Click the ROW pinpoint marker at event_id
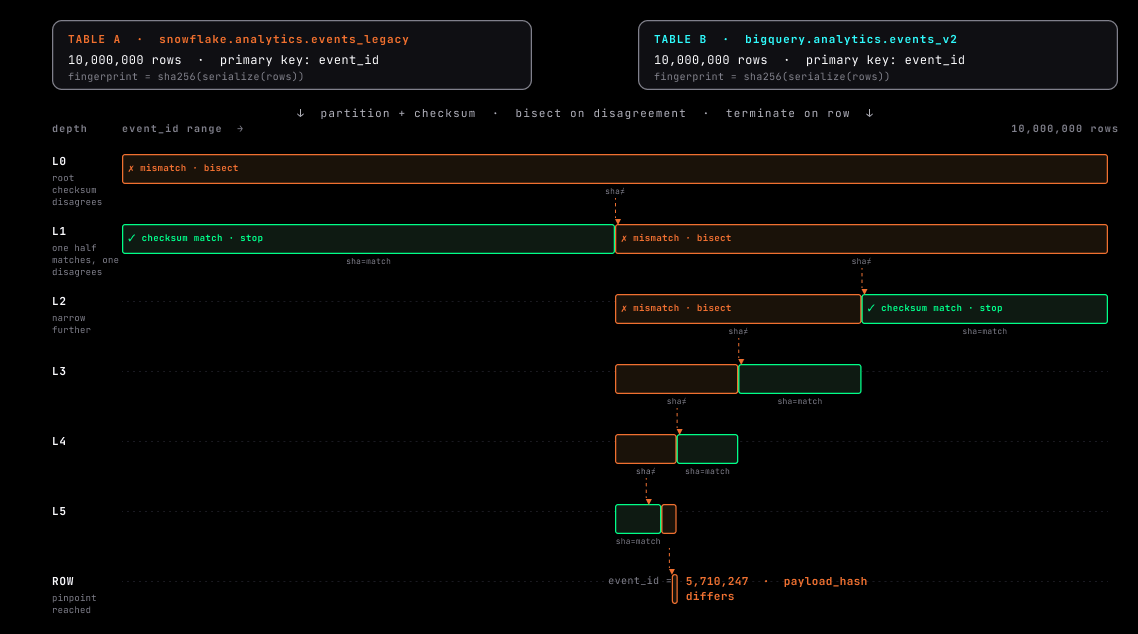 point(675,589)
